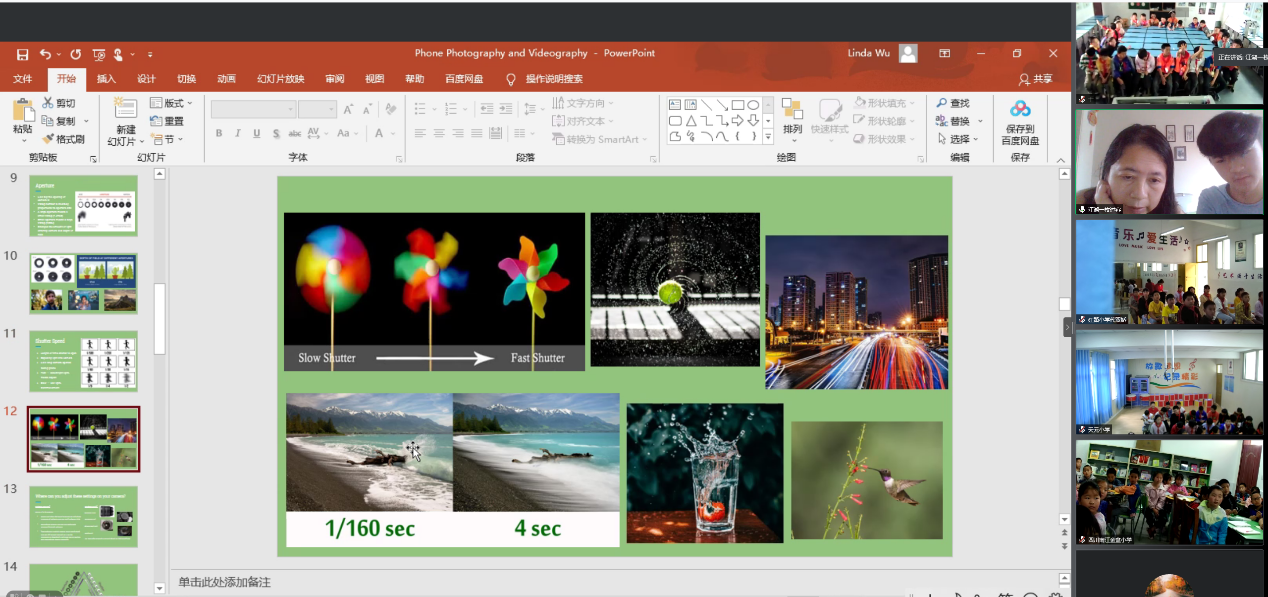The image size is (1268, 597).
Task: Open the Change Case (Aa) dropdown
Action: pyautogui.click(x=347, y=134)
